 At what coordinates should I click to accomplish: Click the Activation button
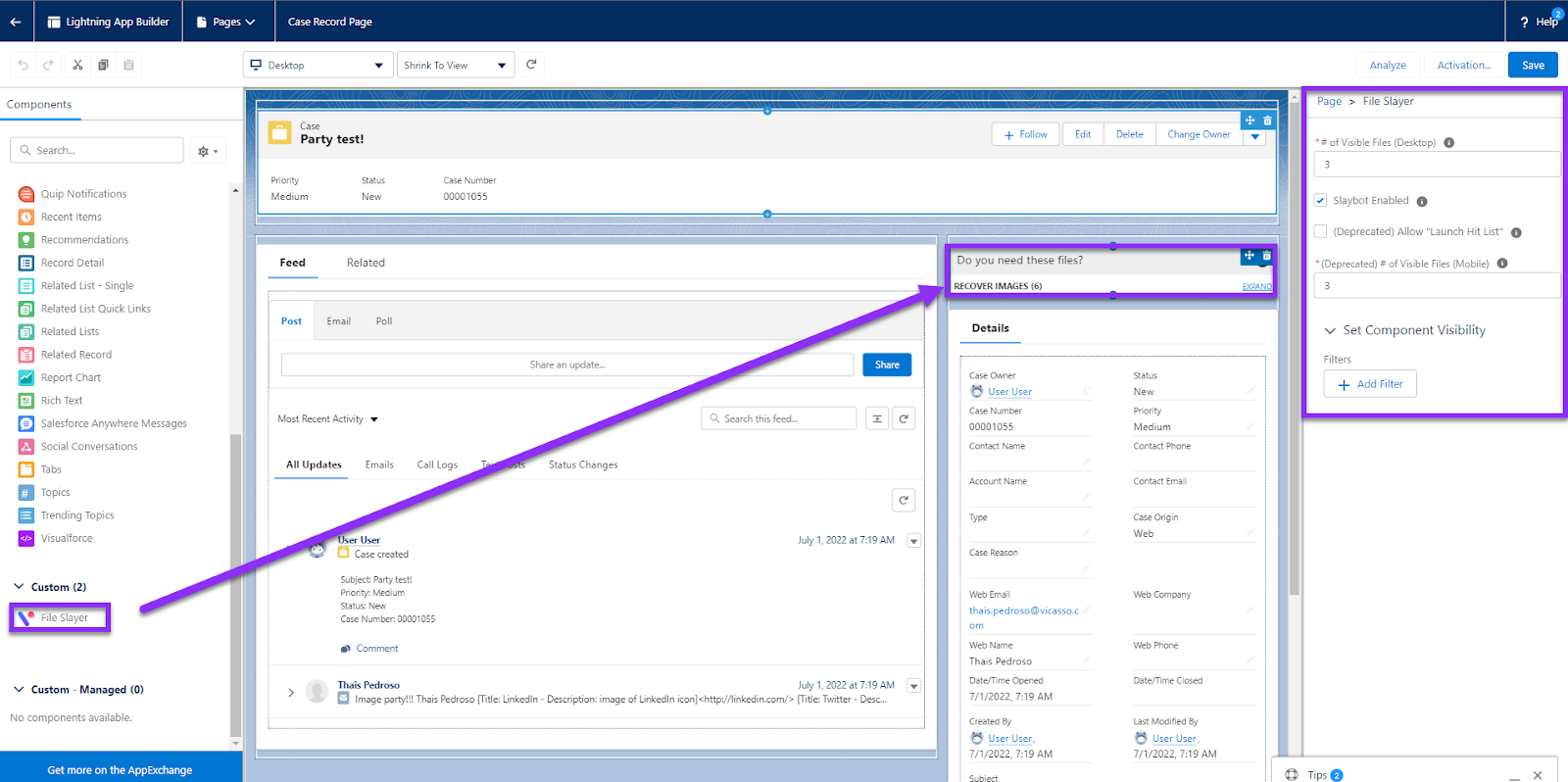coord(1464,65)
